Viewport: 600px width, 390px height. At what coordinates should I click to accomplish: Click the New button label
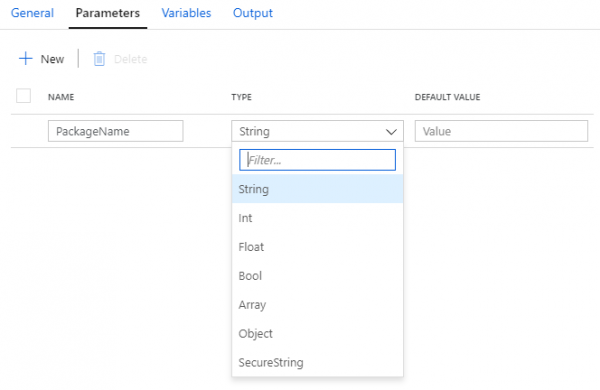pos(52,59)
